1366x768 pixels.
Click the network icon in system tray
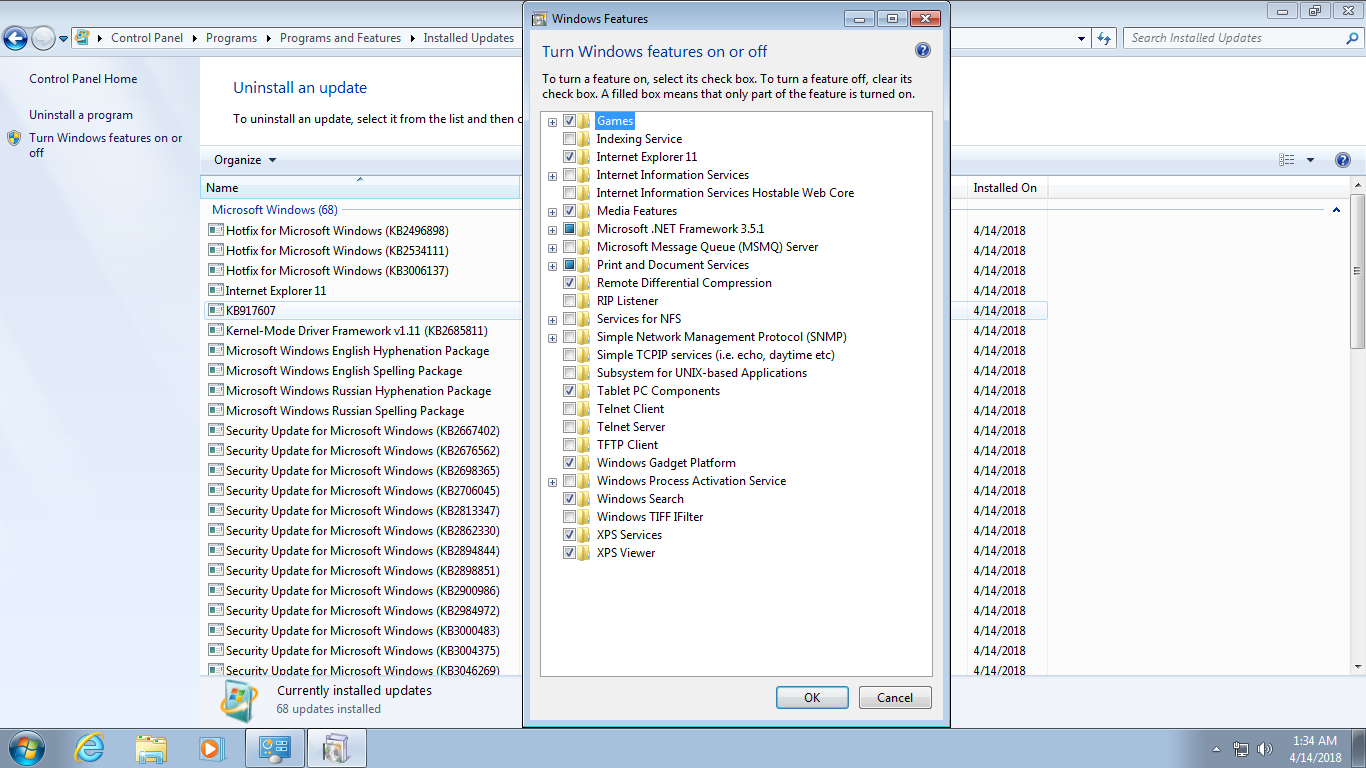point(1241,748)
